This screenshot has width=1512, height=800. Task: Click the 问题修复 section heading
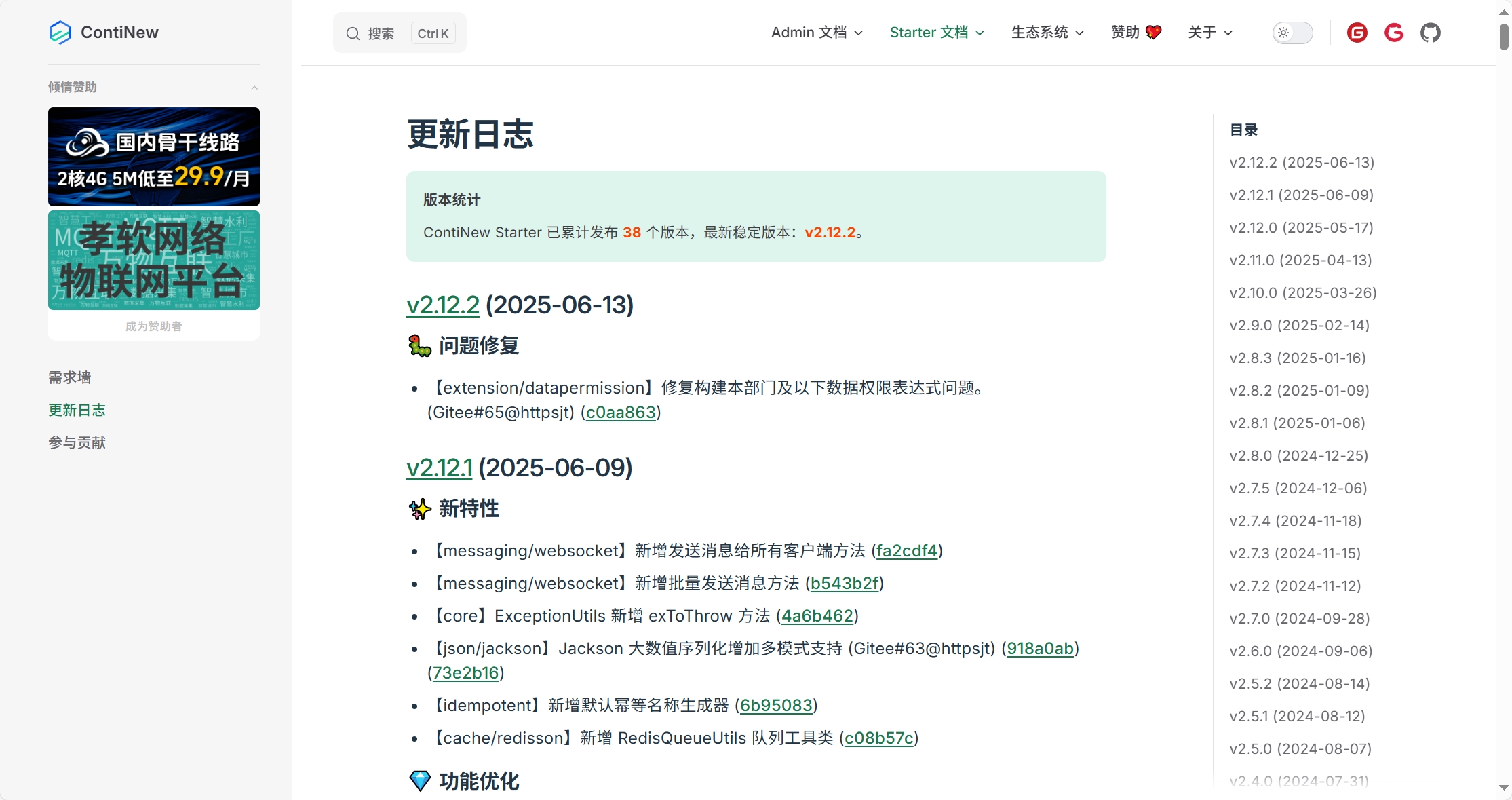(464, 346)
